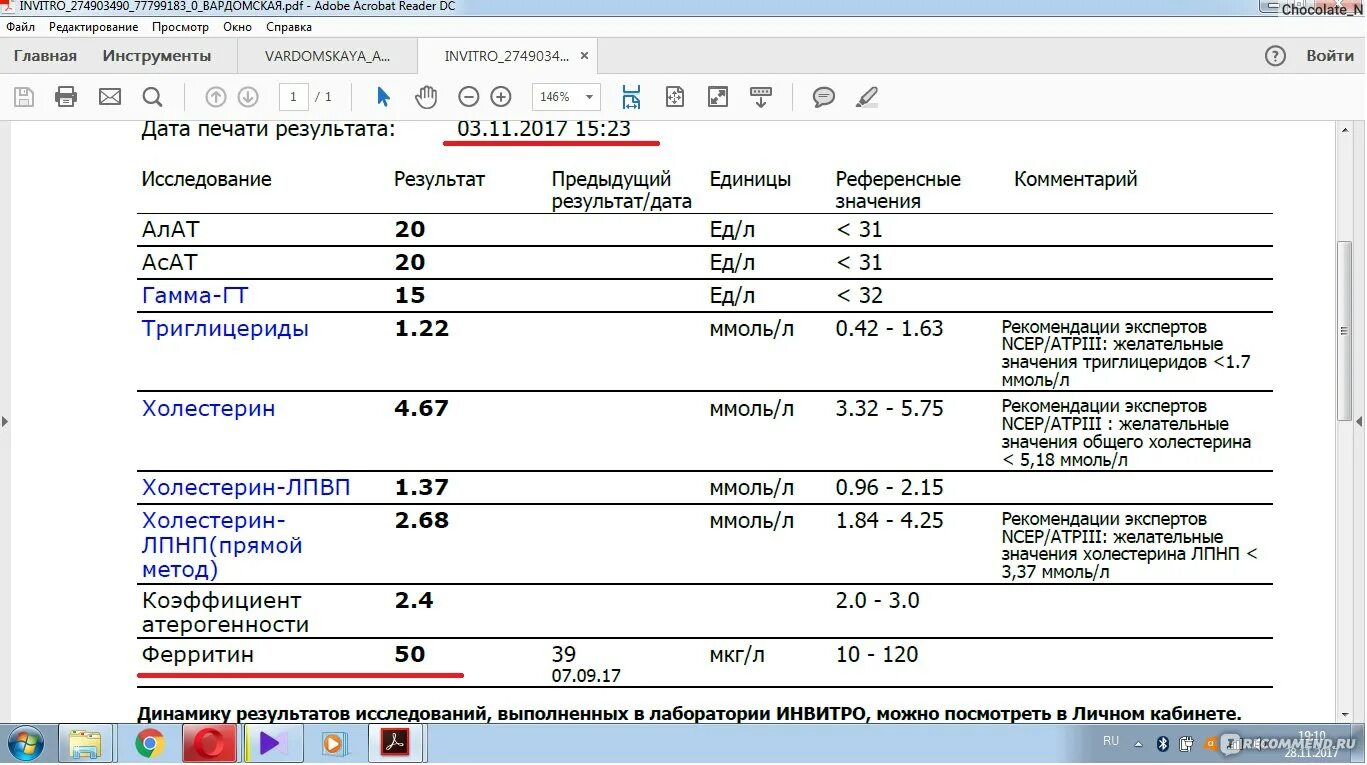Open the Справка menu
1367x765 pixels.
coord(289,27)
